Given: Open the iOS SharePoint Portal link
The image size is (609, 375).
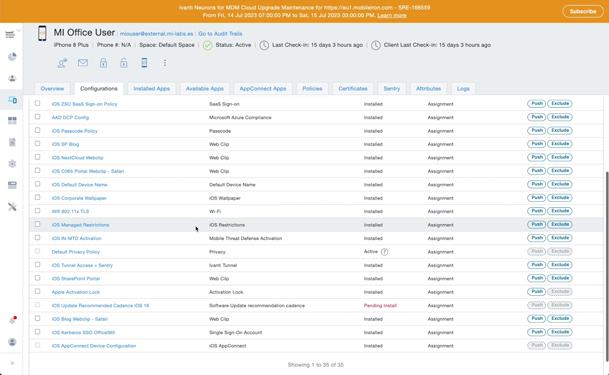Looking at the screenshot, I should pos(76,279).
